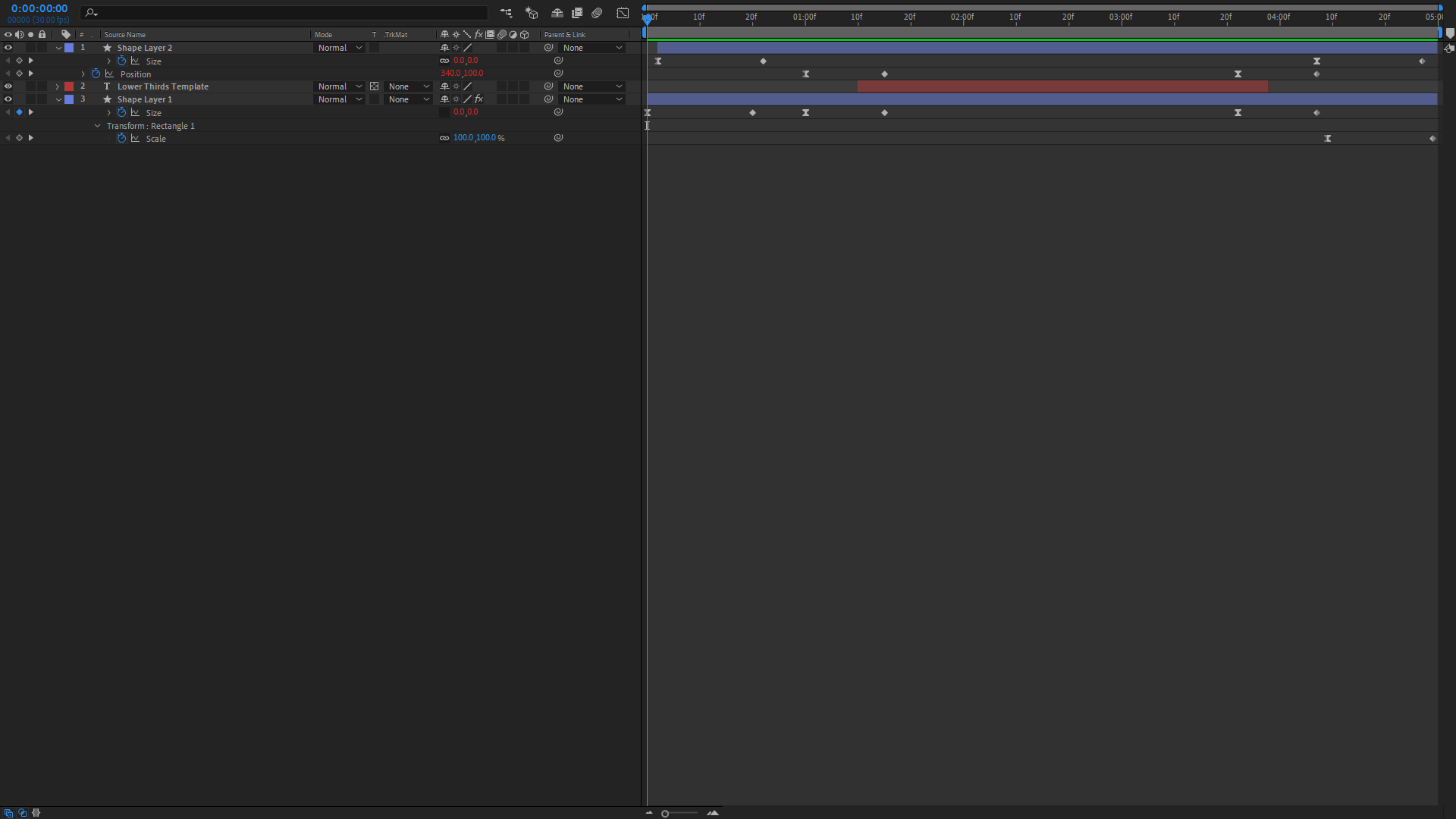Enable Frame Blending for all layers
1456x819 pixels.
[x=577, y=13]
